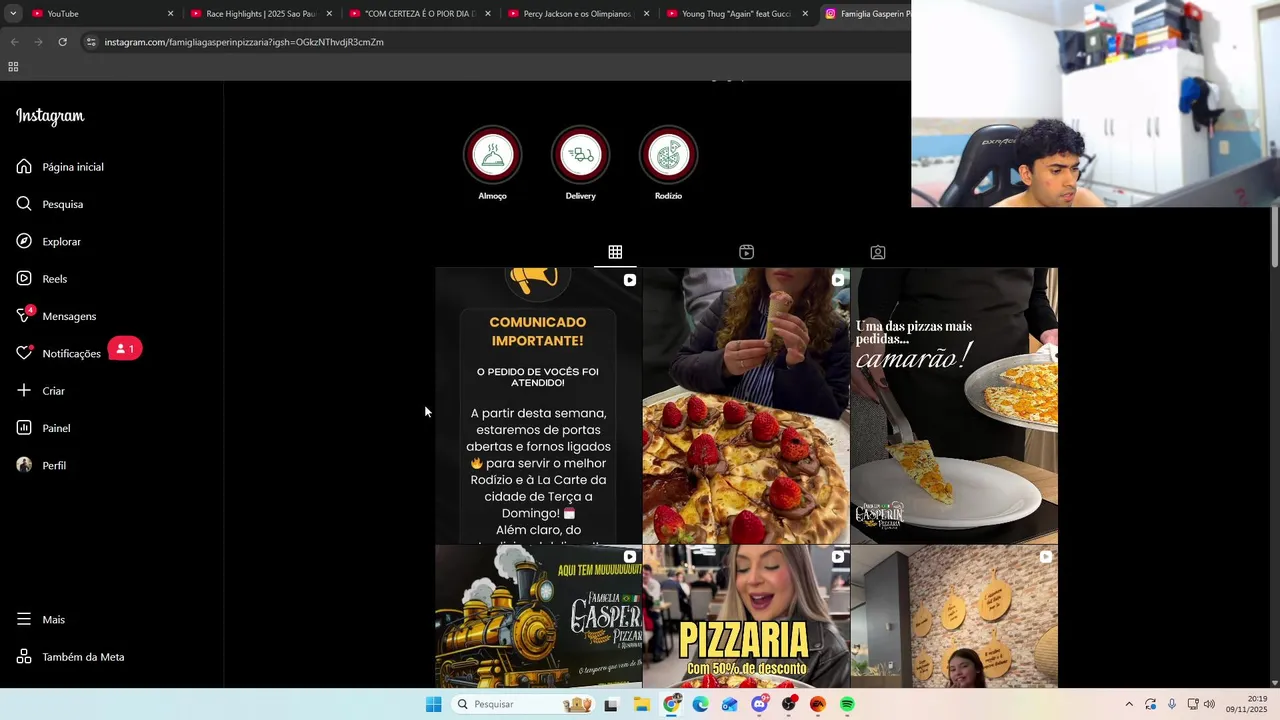This screenshot has width=1280, height=720.
Task: Open Mensagens in the sidebar
Action: tap(57, 316)
